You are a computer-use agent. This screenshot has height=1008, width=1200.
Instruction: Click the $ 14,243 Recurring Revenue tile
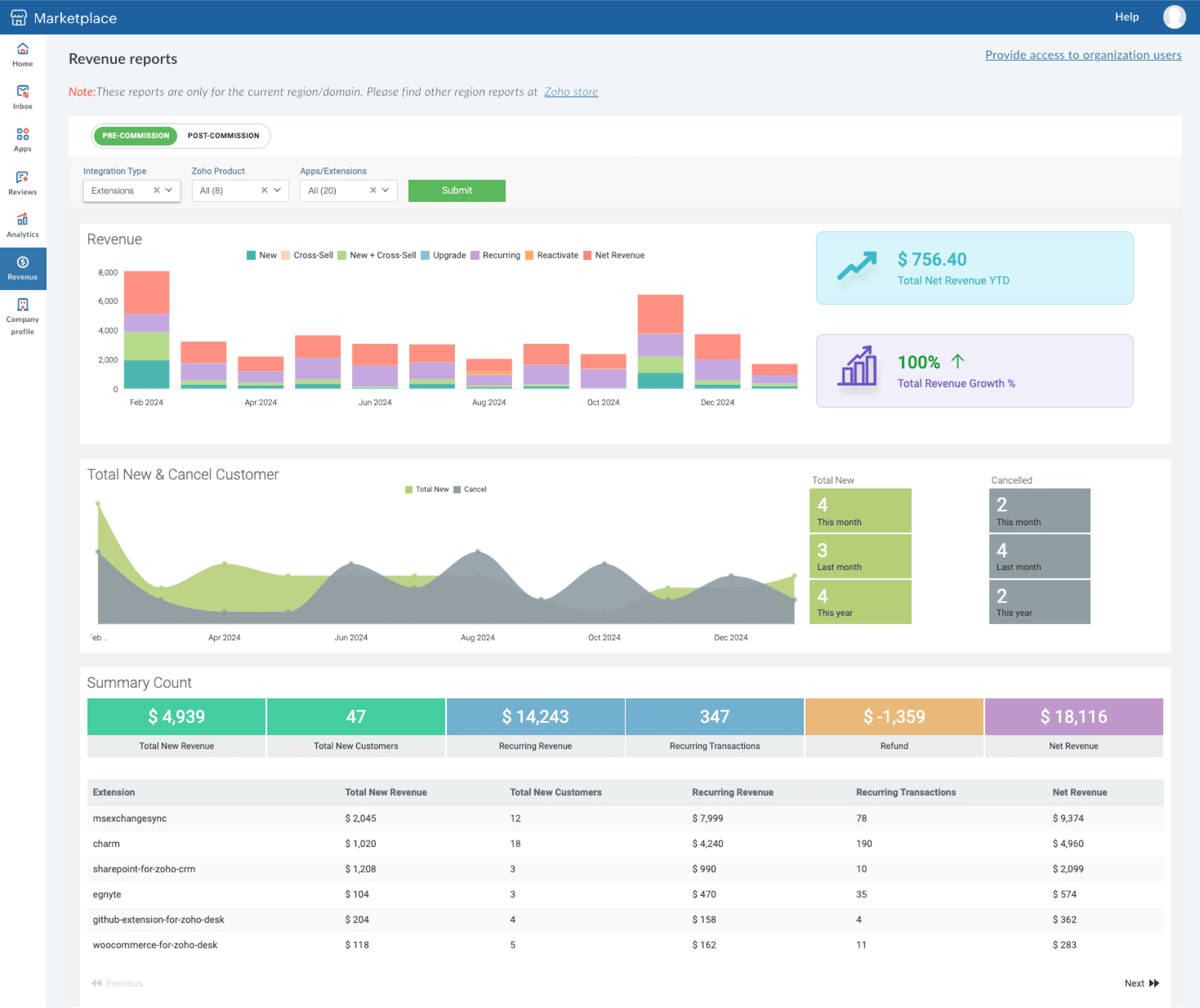535,727
